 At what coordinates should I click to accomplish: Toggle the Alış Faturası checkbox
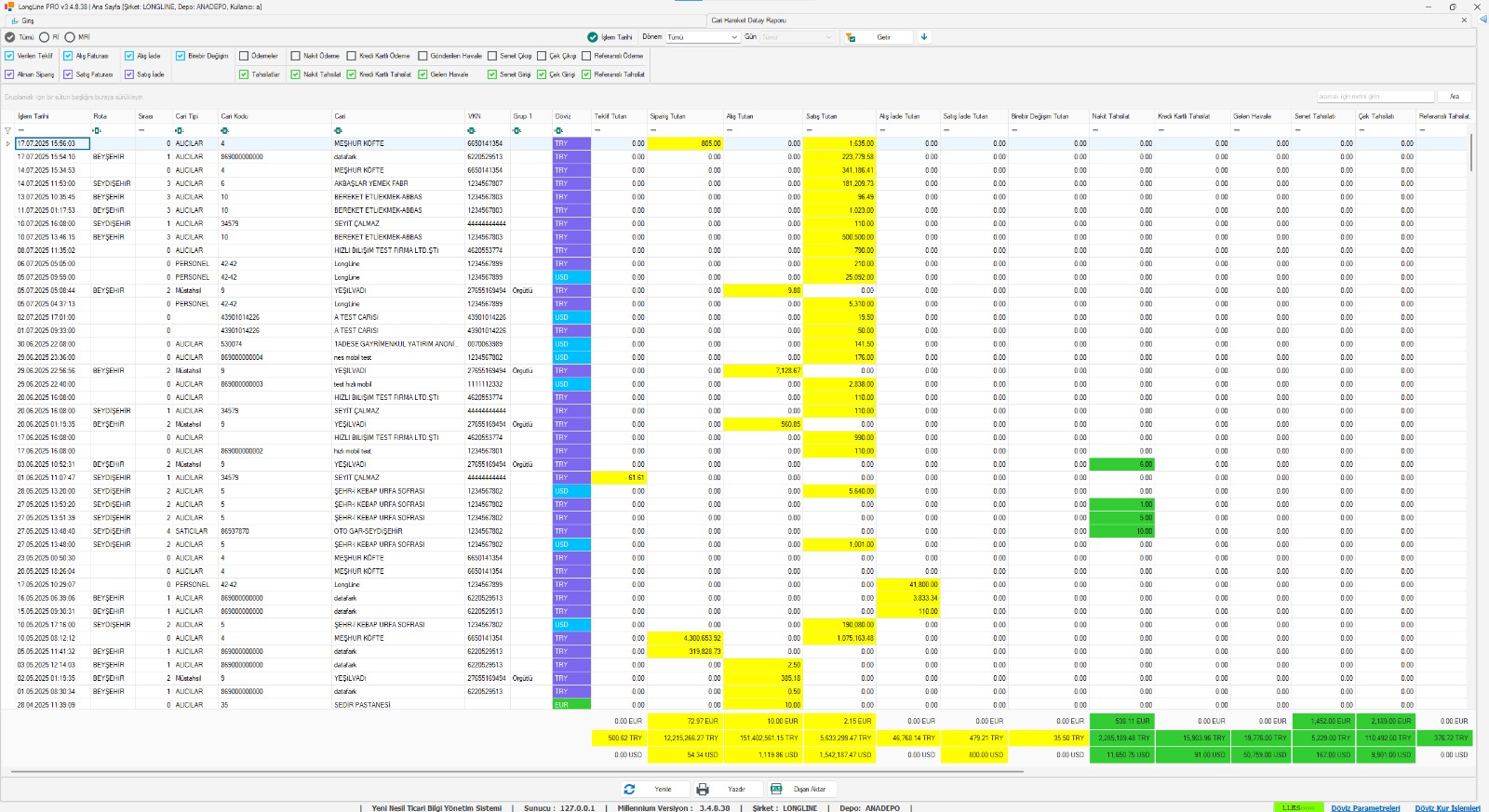click(68, 56)
